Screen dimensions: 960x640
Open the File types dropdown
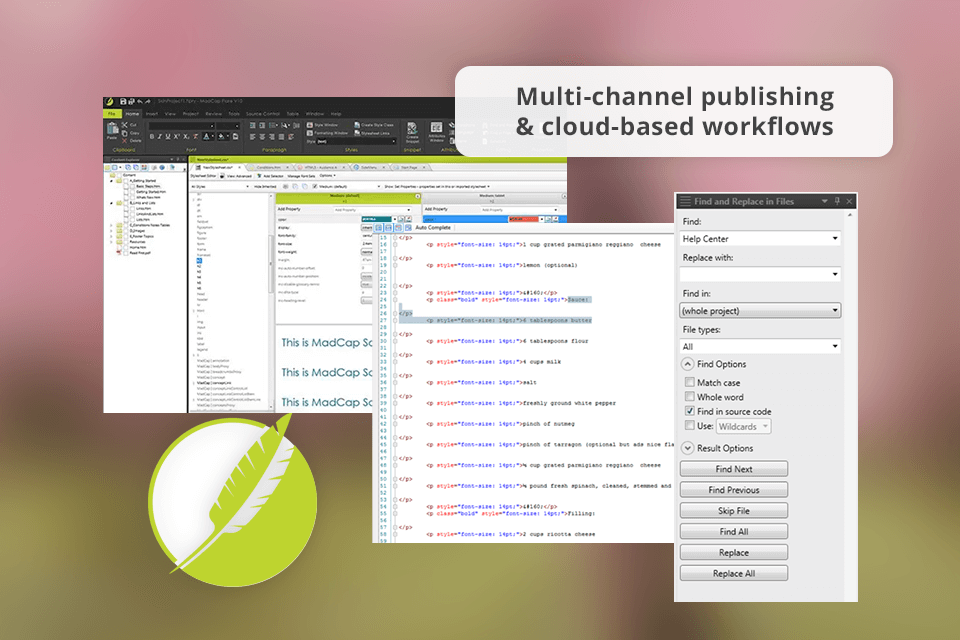point(835,347)
